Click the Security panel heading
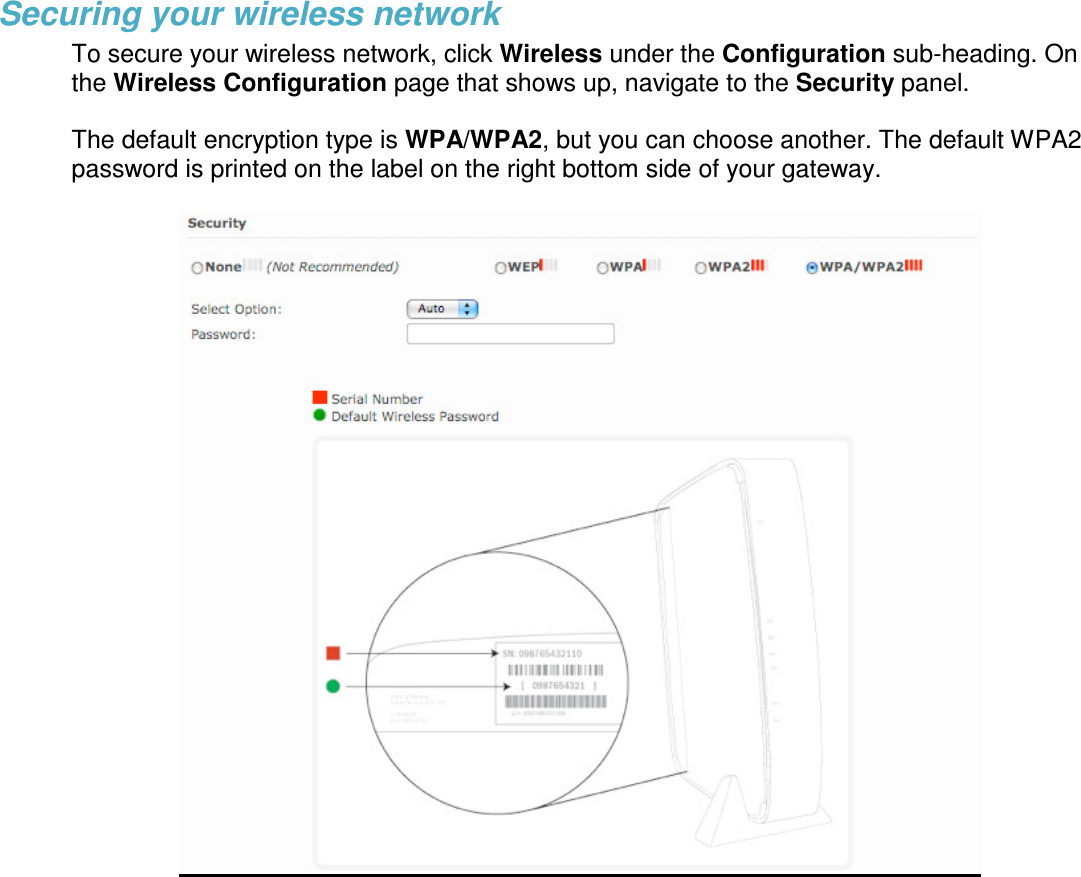The width and height of the screenshot is (1081, 877). pos(217,223)
